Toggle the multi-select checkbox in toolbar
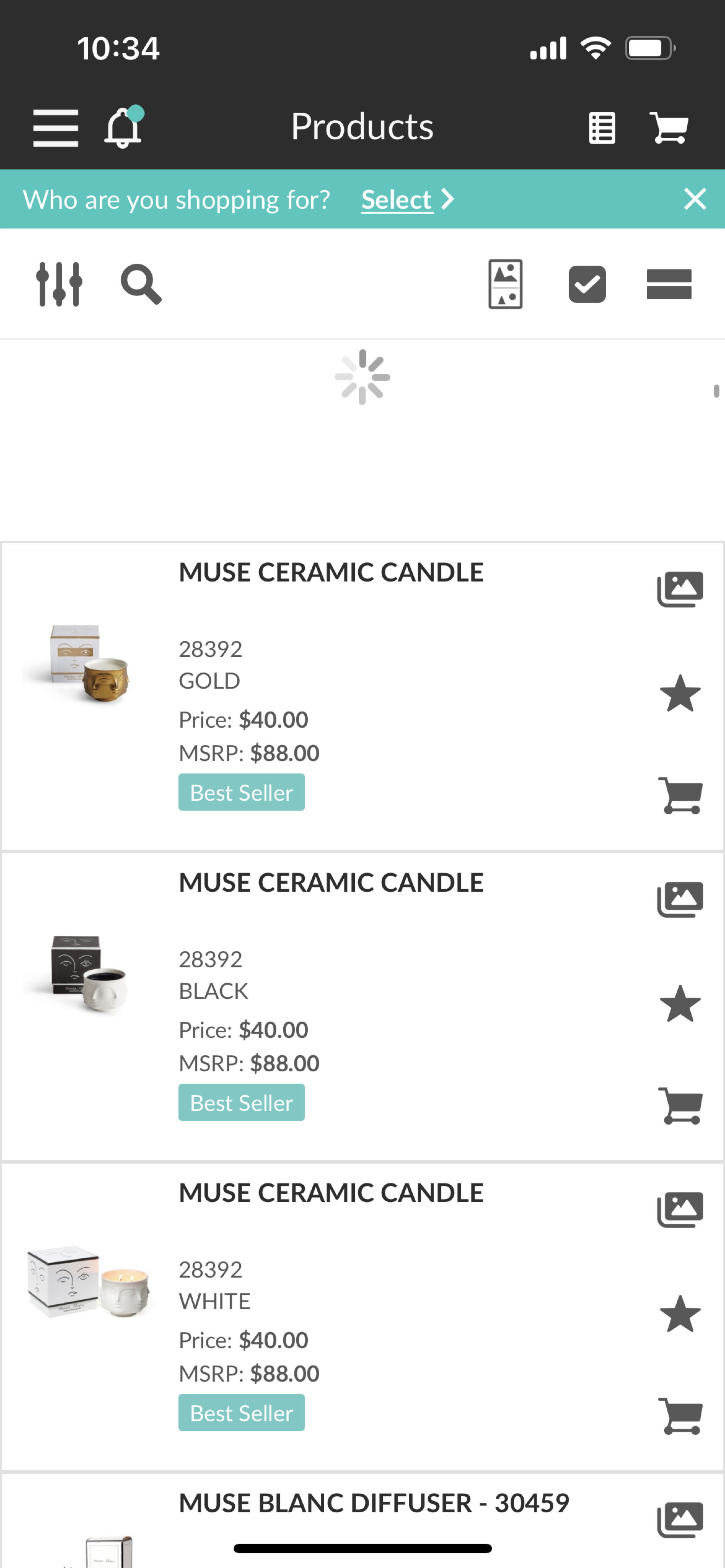This screenshot has width=725, height=1568. point(587,284)
